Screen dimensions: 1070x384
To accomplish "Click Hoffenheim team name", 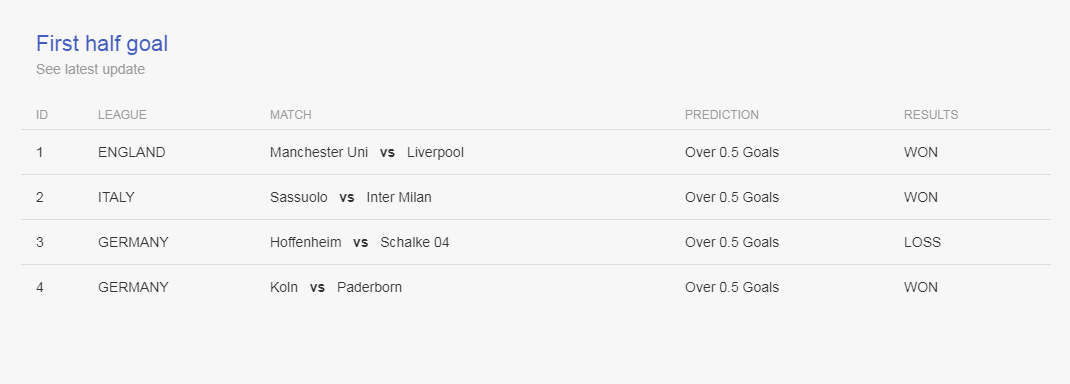I will coord(306,242).
